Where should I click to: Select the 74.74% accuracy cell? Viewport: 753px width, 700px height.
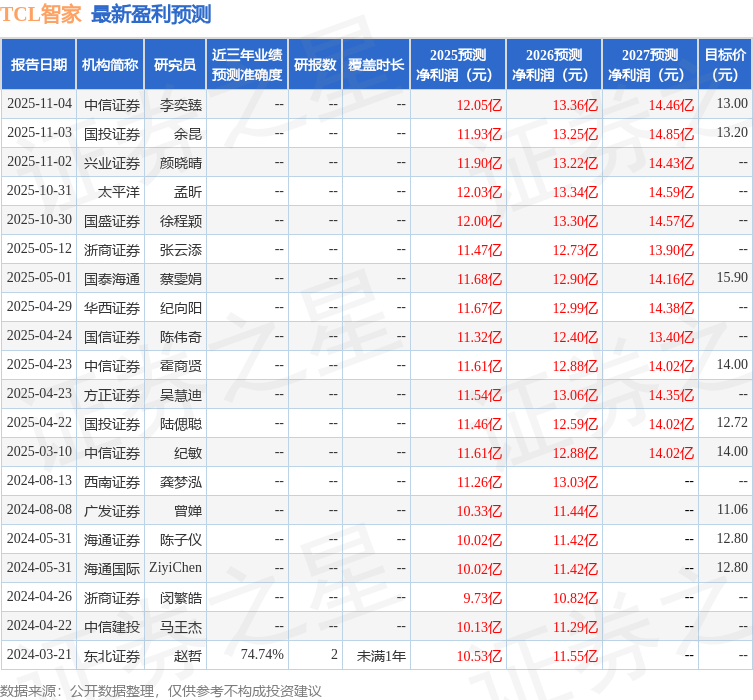click(262, 655)
